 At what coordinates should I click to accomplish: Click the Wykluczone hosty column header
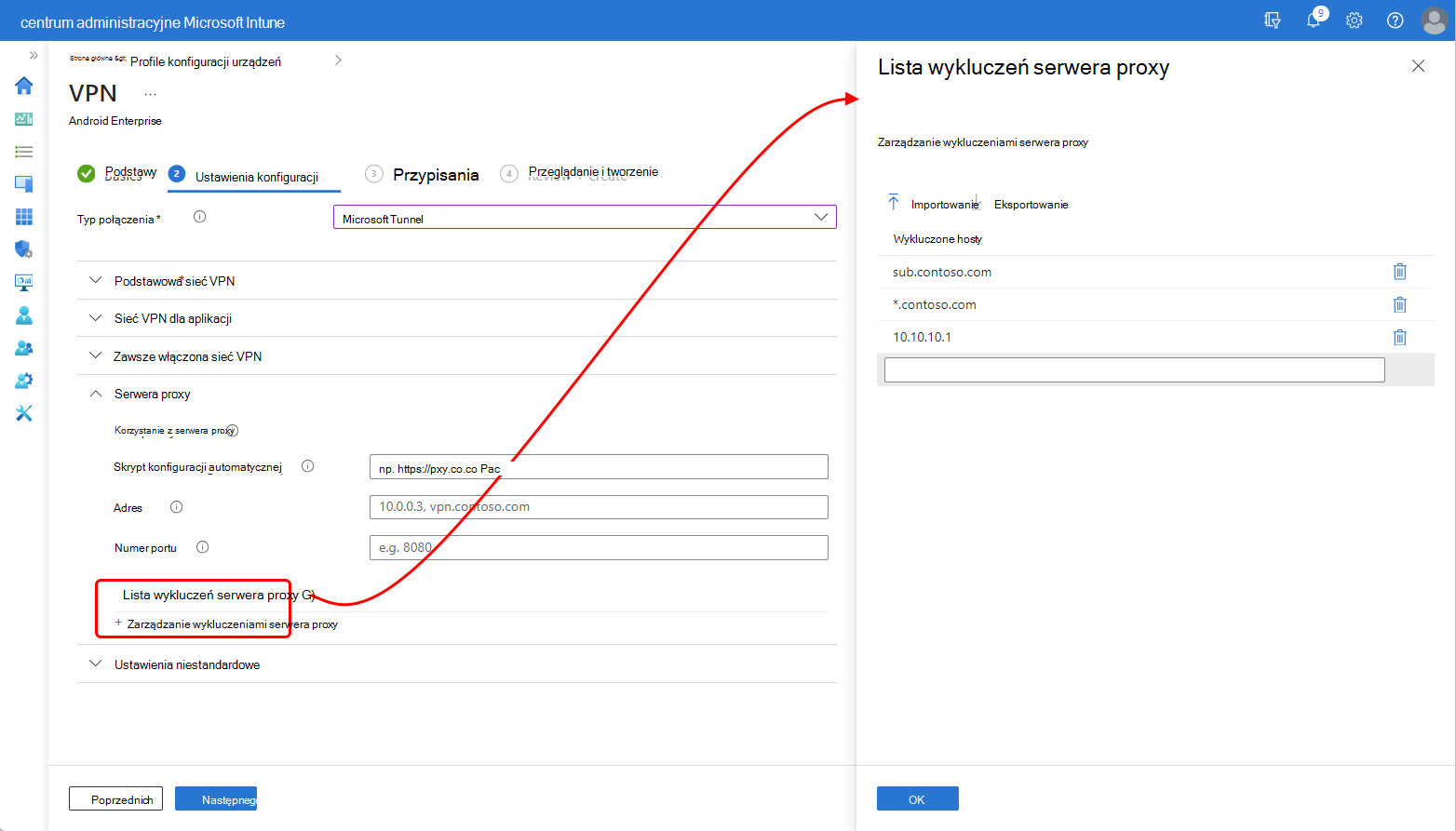(x=937, y=239)
